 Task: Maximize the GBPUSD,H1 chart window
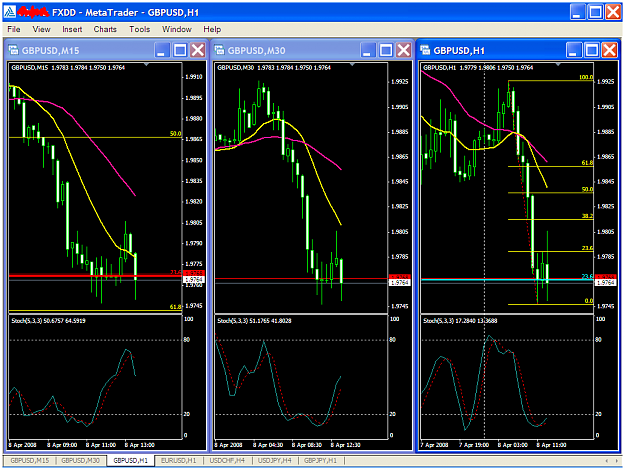click(x=592, y=50)
